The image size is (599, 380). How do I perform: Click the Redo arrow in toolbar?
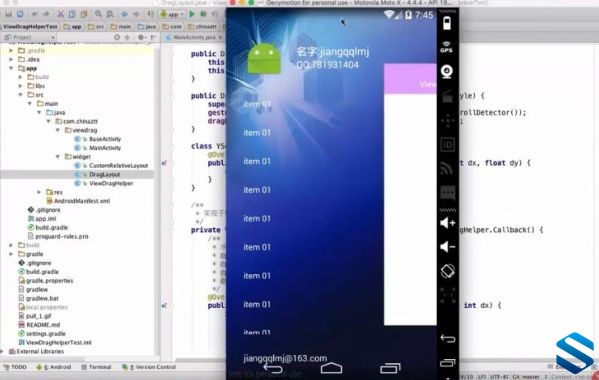click(x=47, y=14)
